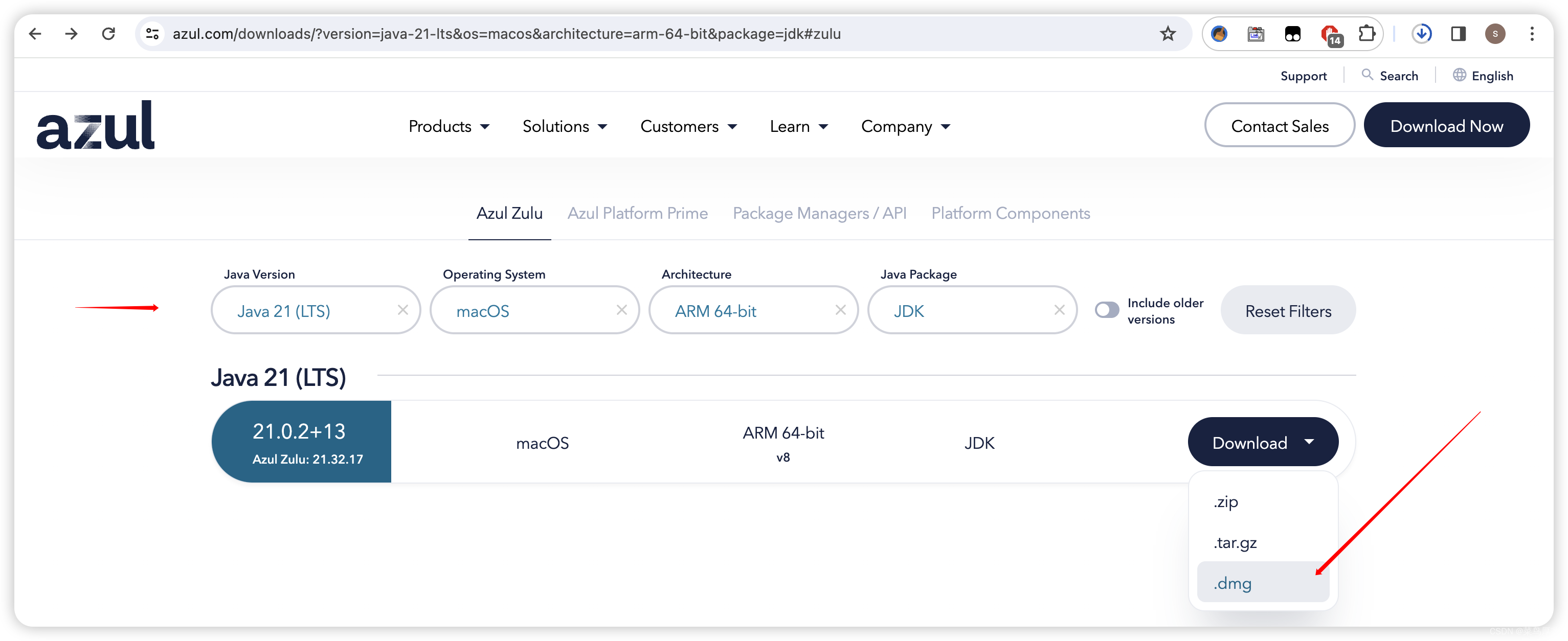The width and height of the screenshot is (1568, 641).
Task: Switch to Azul Platform Prime tab
Action: pos(637,214)
